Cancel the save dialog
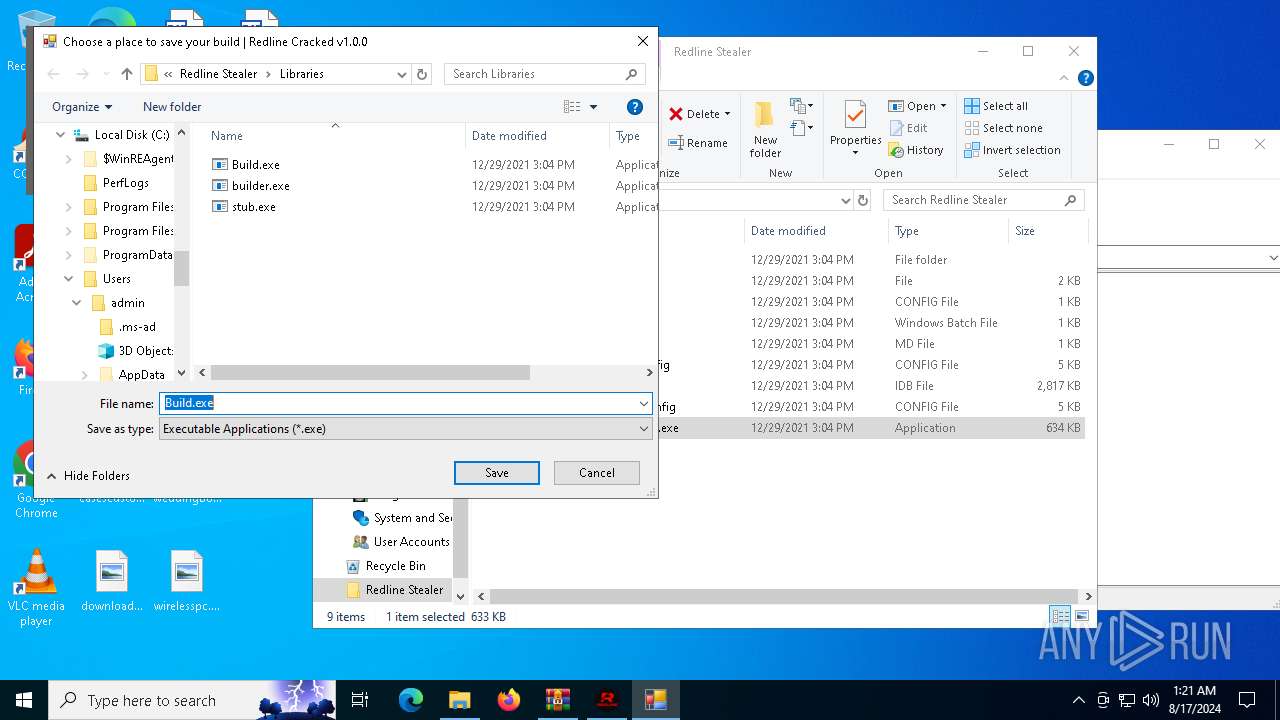The height and width of the screenshot is (720, 1280). 597,473
